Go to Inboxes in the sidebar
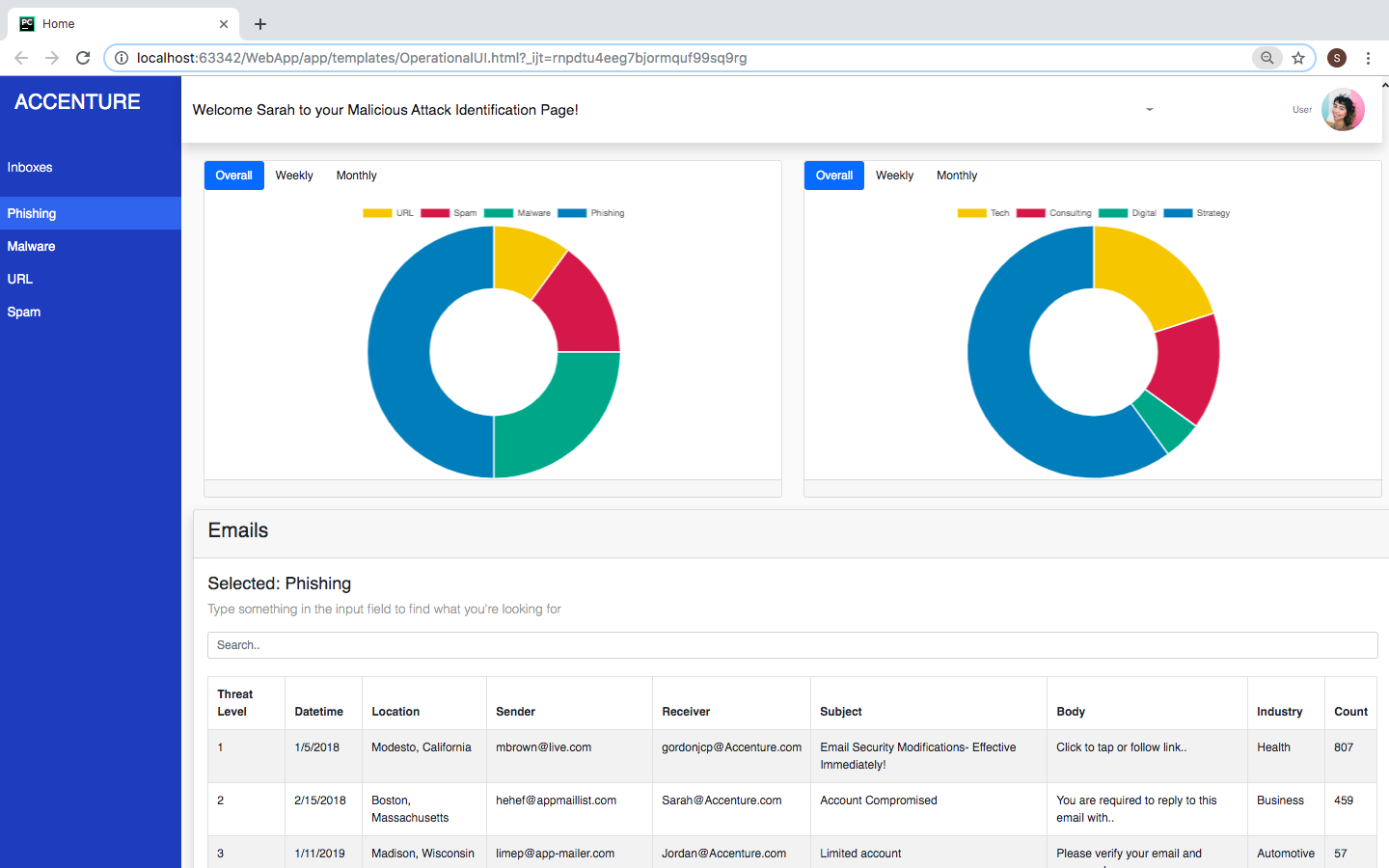 pos(30,168)
